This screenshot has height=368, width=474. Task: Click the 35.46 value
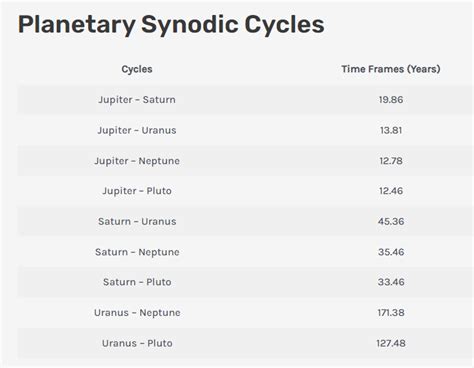[x=391, y=252]
